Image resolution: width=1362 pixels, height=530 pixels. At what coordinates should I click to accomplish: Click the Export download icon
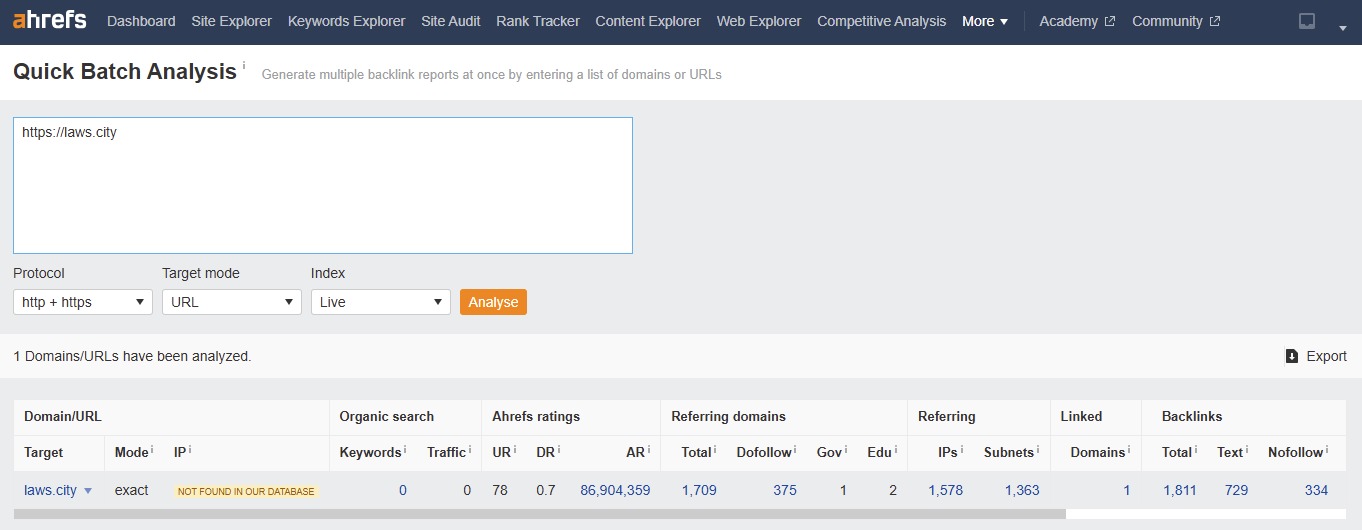[x=1292, y=356]
